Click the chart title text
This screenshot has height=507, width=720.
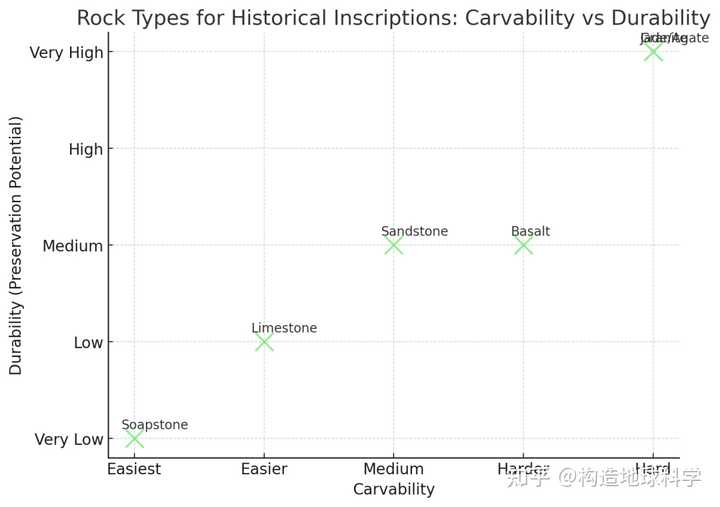tap(393, 18)
